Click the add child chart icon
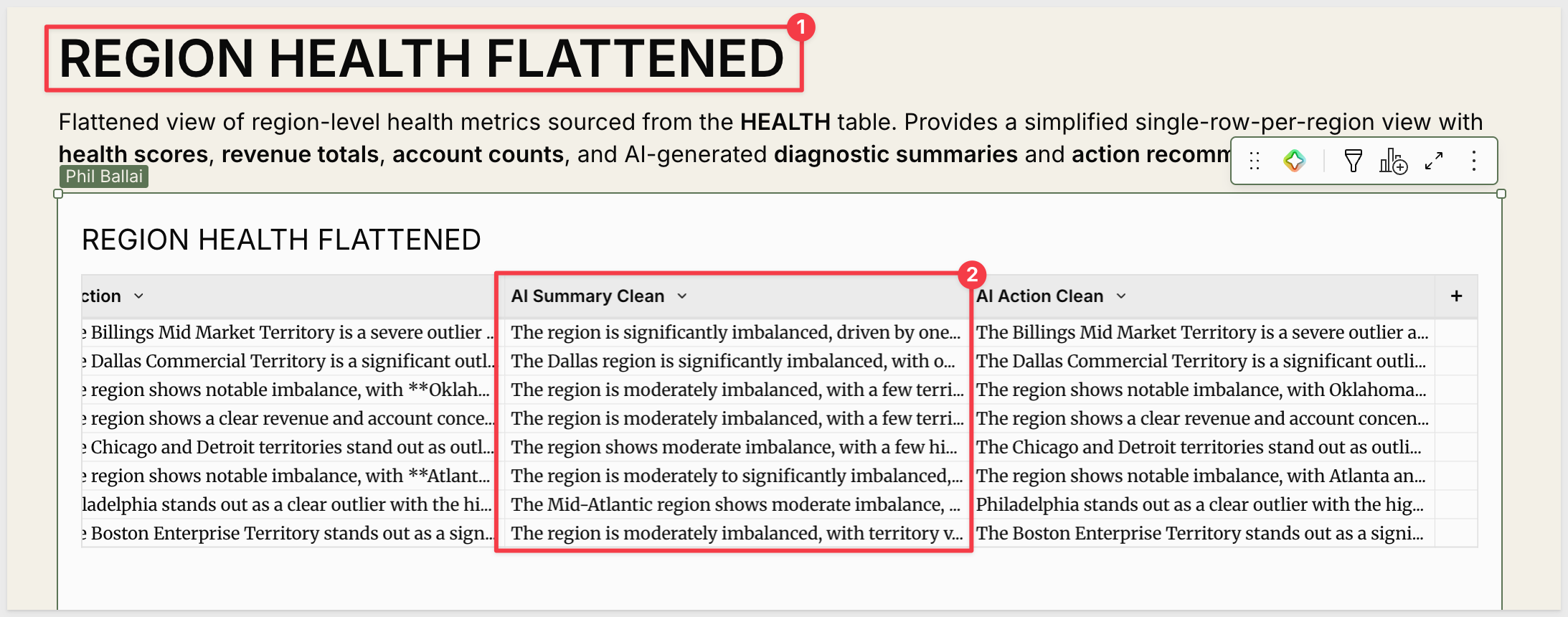 [1393, 161]
